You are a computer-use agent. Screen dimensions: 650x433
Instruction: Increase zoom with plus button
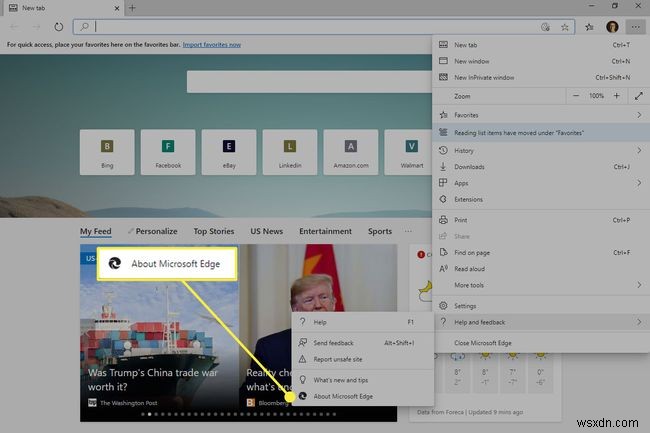click(616, 96)
